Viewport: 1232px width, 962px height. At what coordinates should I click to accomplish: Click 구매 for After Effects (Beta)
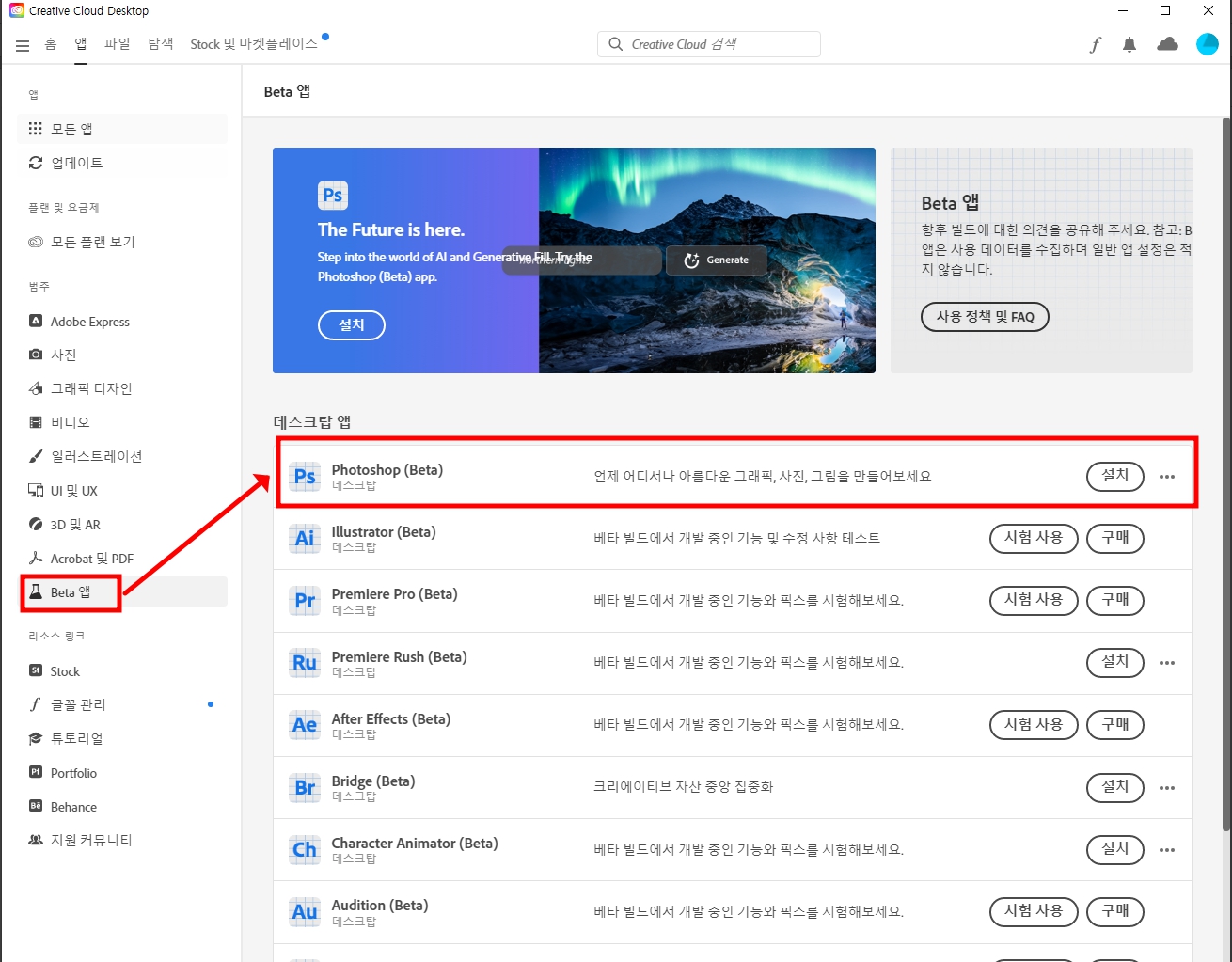point(1115,724)
